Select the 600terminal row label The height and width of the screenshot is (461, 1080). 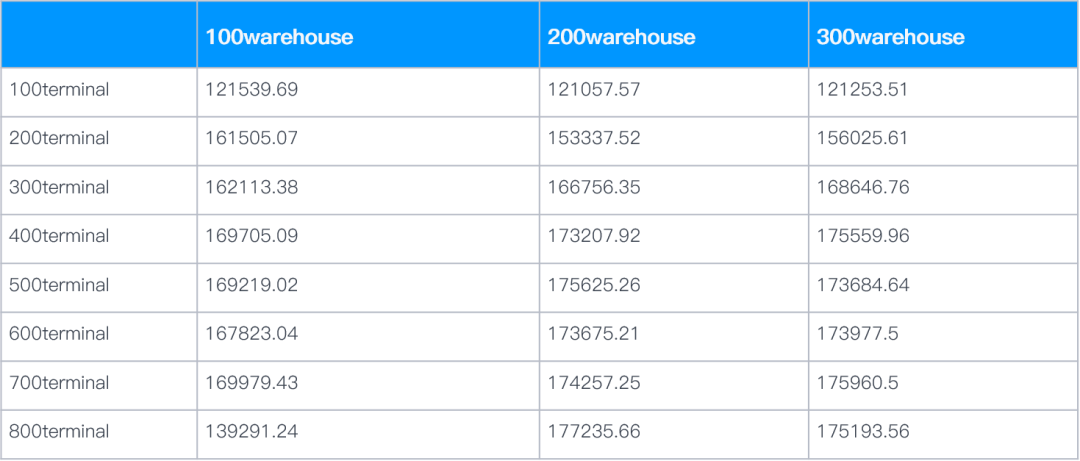tap(59, 334)
